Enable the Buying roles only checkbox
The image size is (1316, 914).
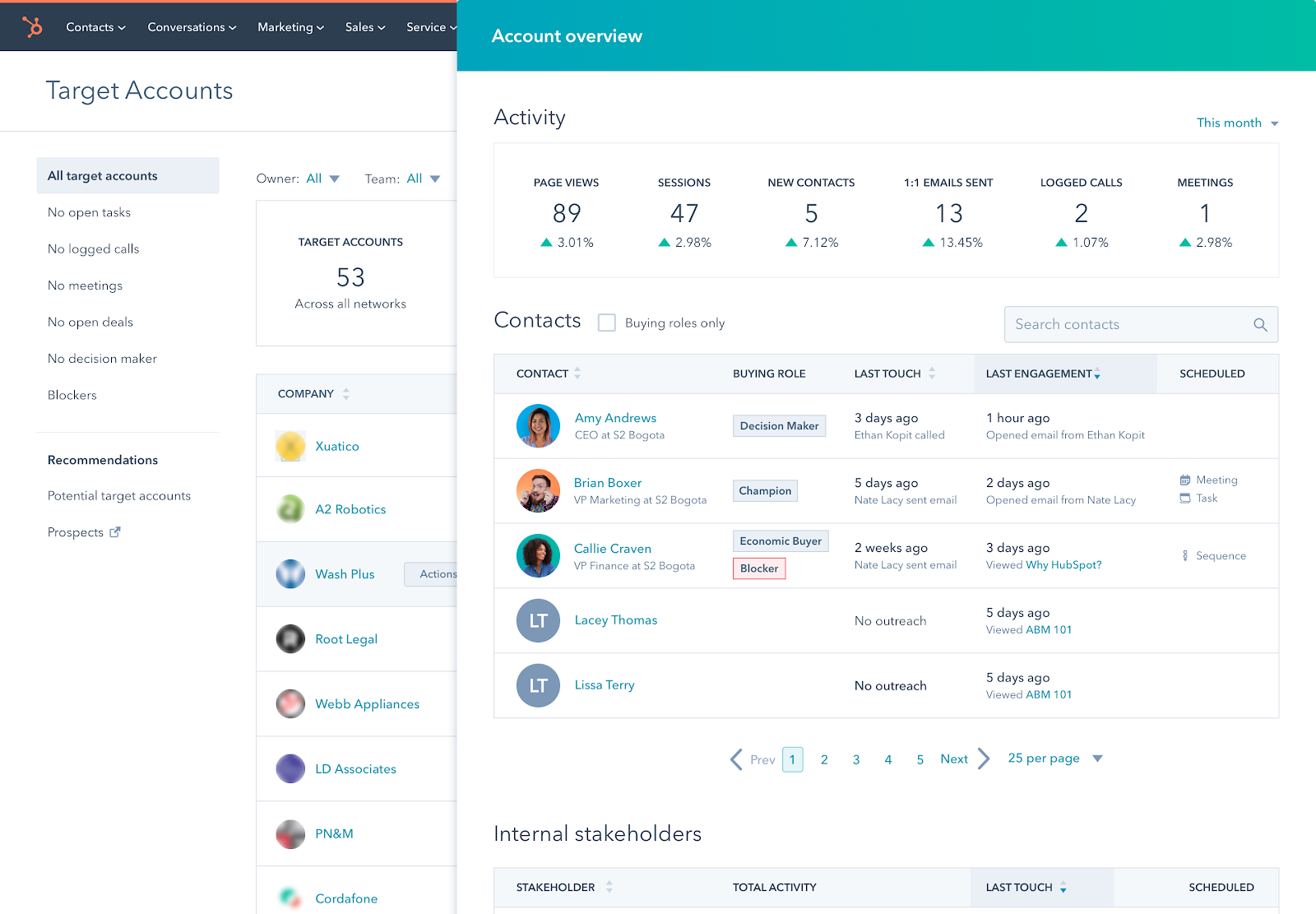606,322
